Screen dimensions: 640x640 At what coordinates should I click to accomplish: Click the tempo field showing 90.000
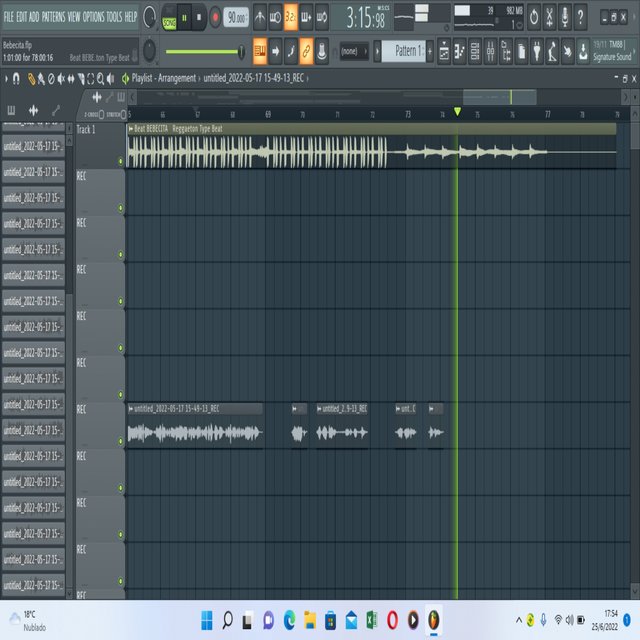point(236,18)
